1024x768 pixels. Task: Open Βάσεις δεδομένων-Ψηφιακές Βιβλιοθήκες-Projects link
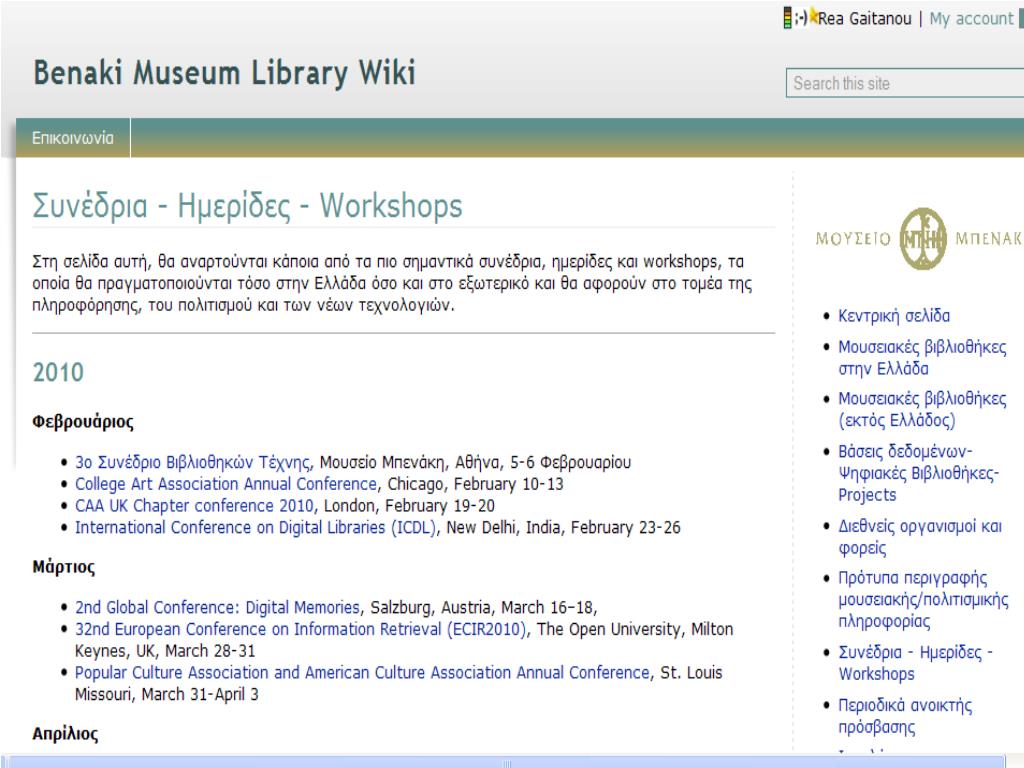pos(919,473)
